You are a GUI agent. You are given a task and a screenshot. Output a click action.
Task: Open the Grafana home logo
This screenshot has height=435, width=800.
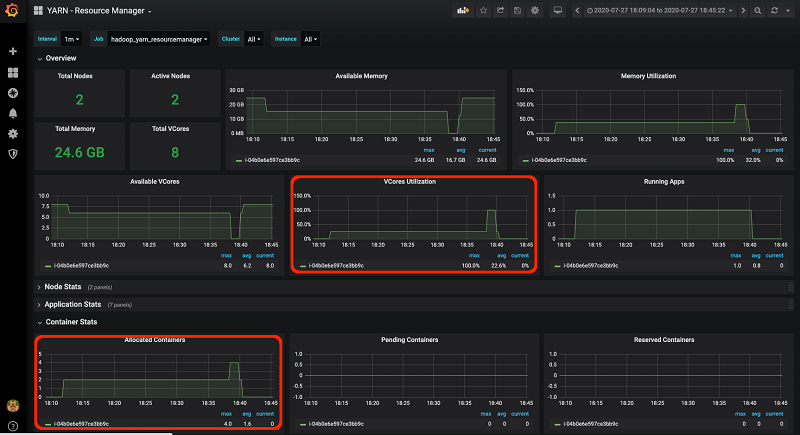(12, 10)
